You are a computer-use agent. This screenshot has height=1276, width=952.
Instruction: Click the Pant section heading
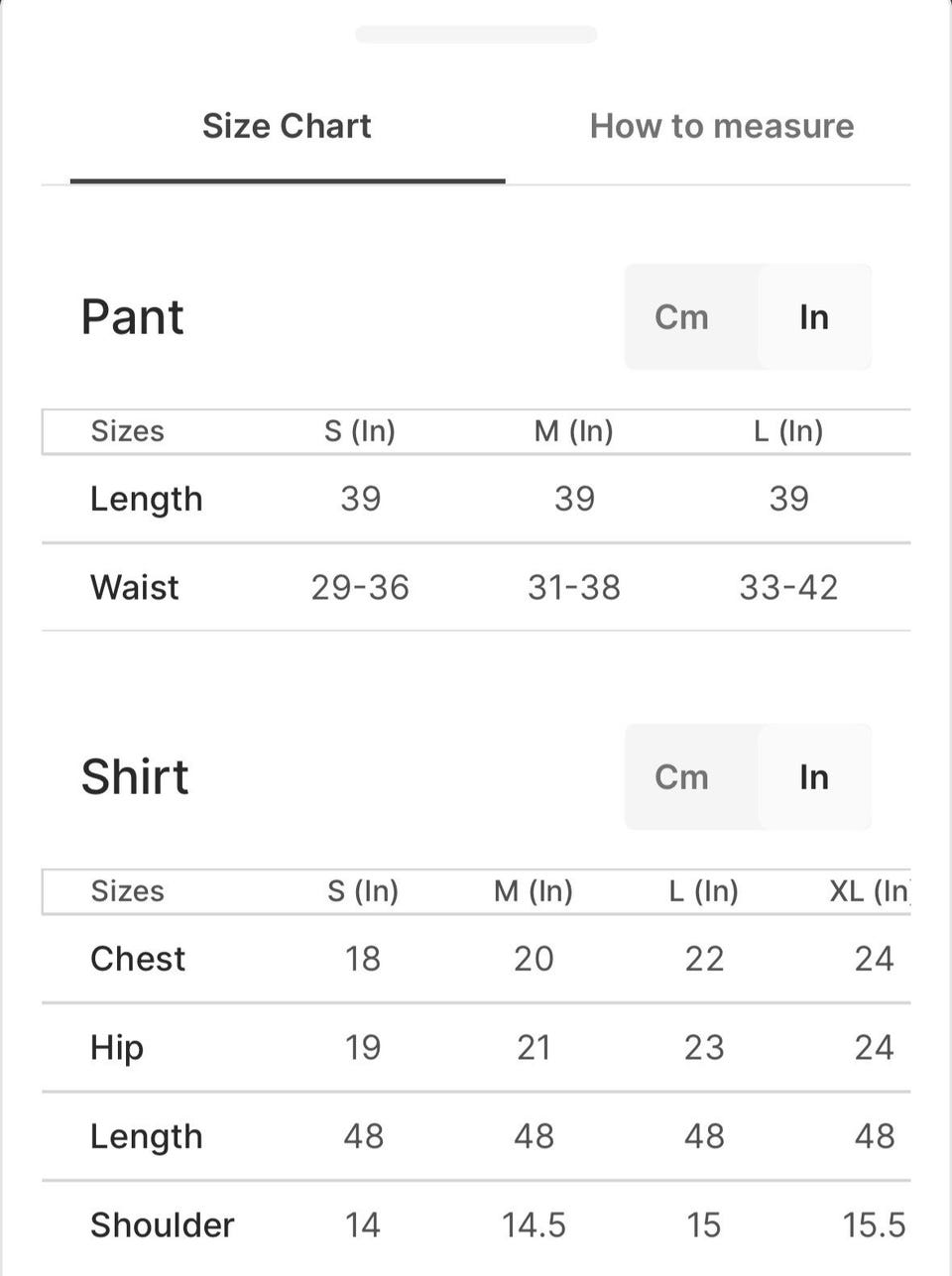click(133, 317)
